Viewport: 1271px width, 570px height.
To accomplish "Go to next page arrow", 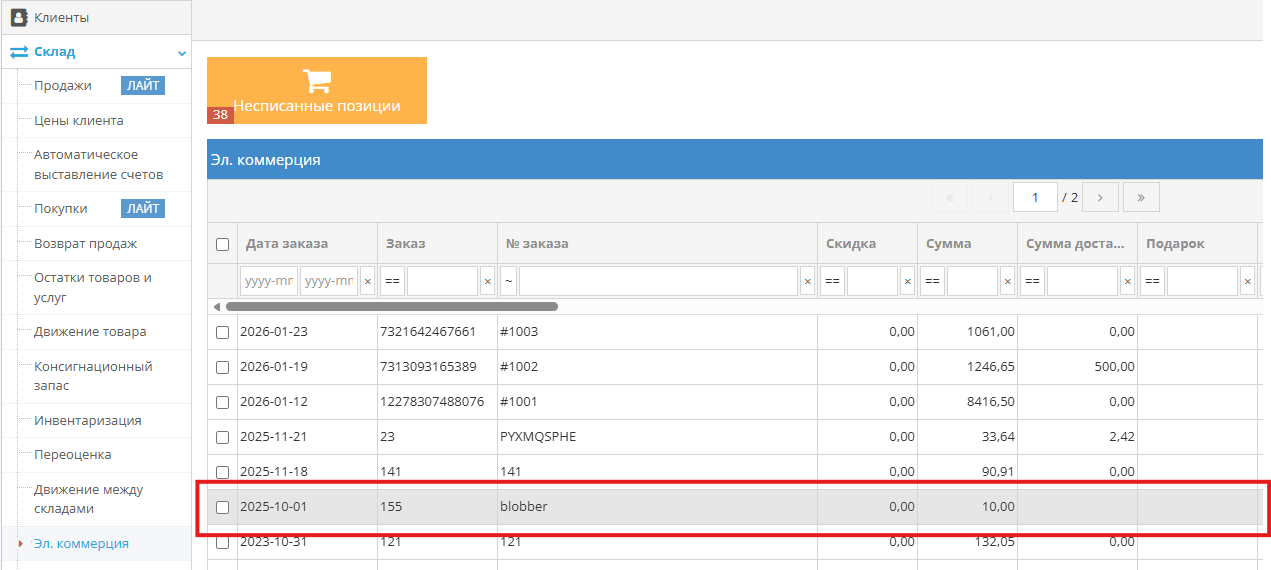I will 1100,197.
